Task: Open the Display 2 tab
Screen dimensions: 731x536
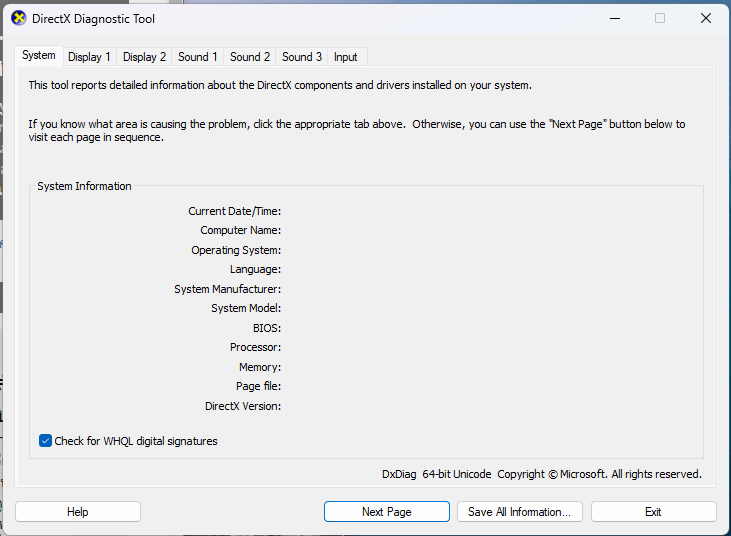Action: 144,57
